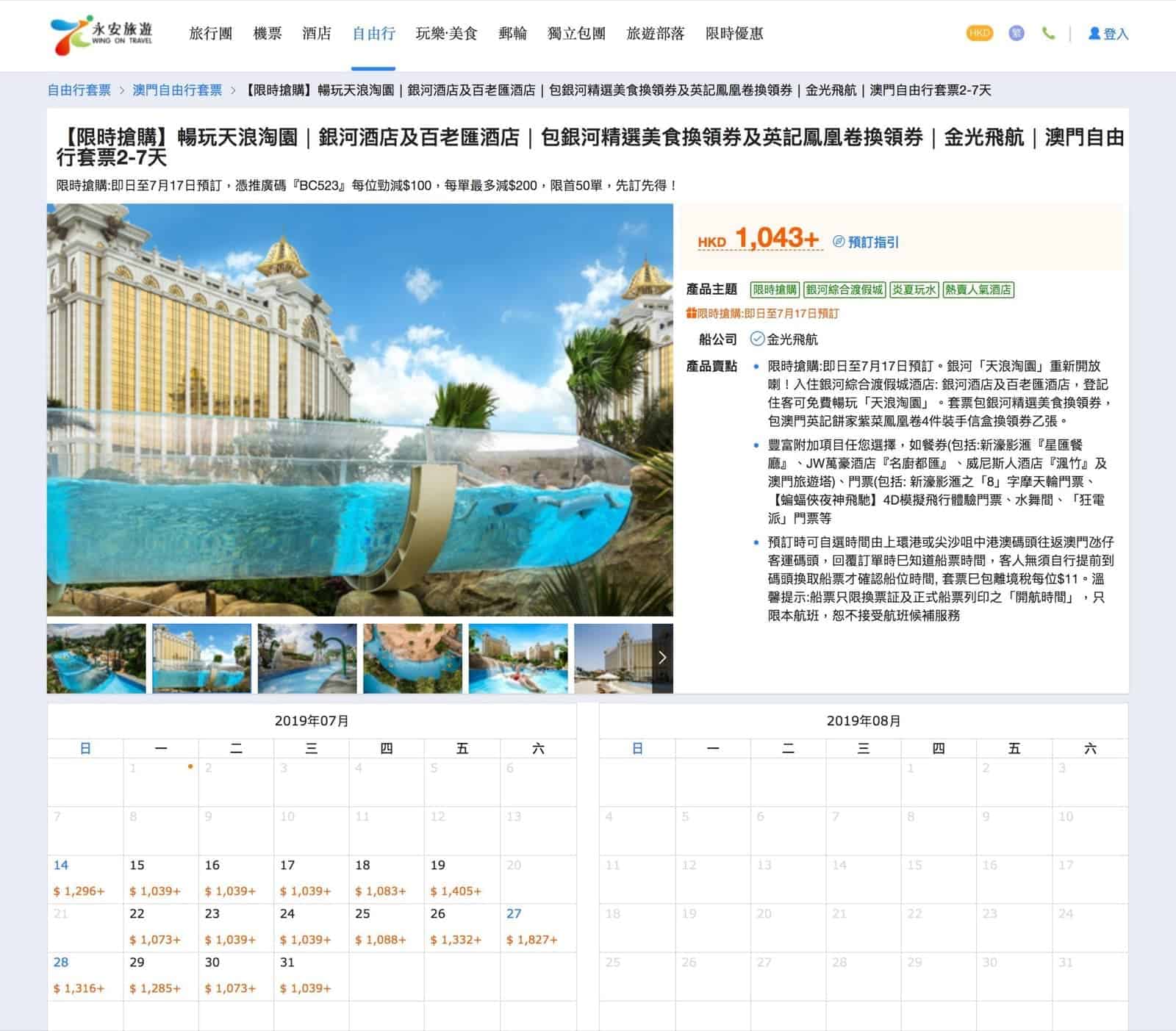Open the 機票 navigation item

coord(268,34)
